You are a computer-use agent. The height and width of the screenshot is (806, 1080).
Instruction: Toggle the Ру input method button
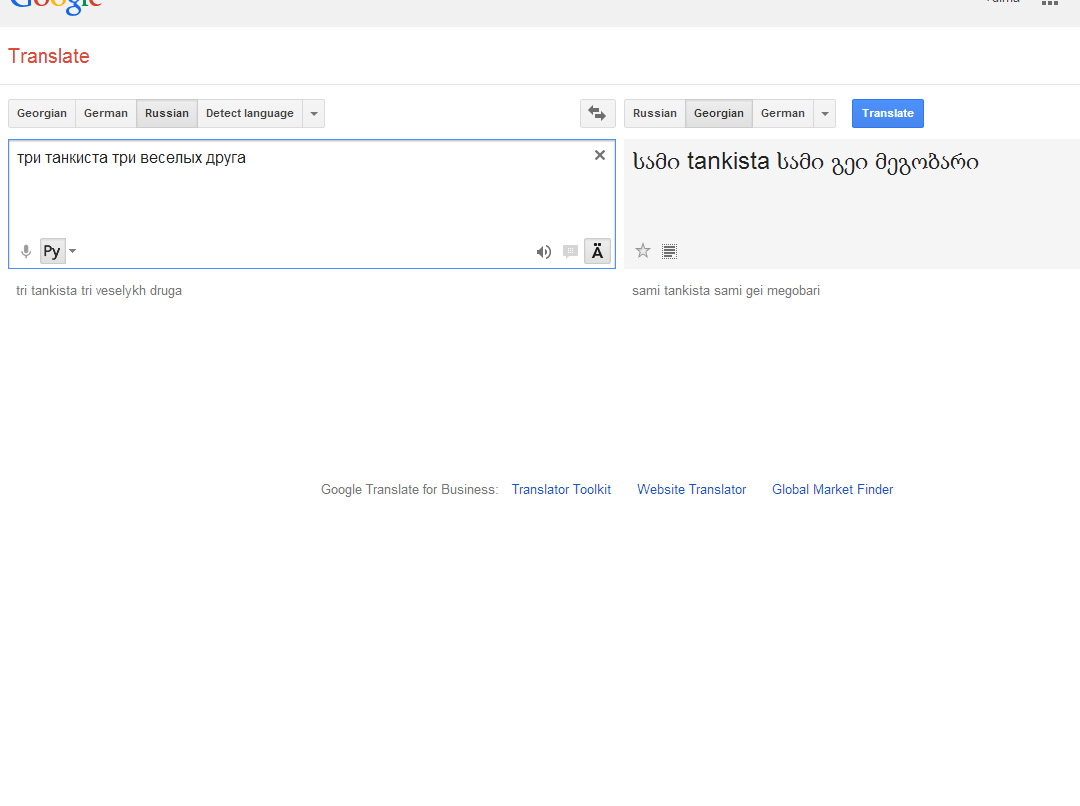coord(53,251)
